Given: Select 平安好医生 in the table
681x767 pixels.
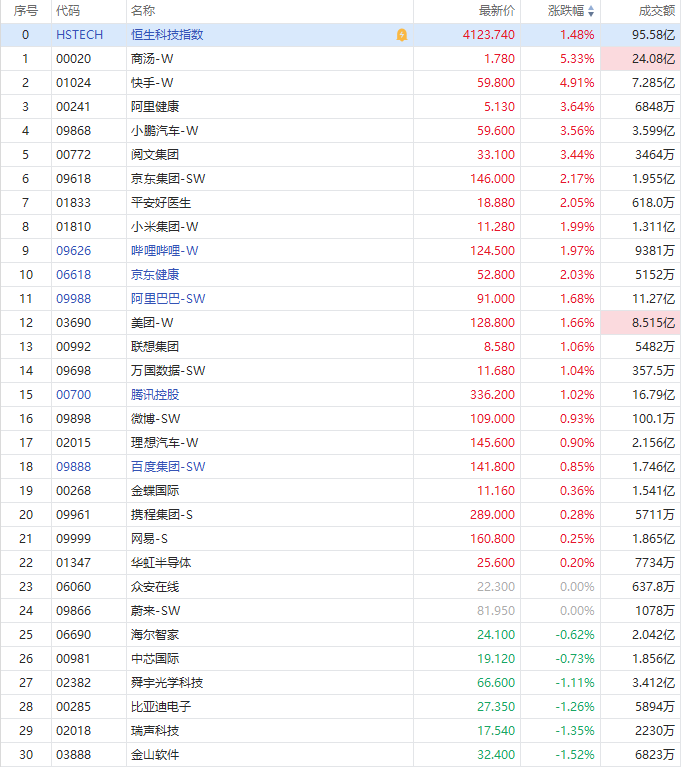Looking at the screenshot, I should pos(161,203).
